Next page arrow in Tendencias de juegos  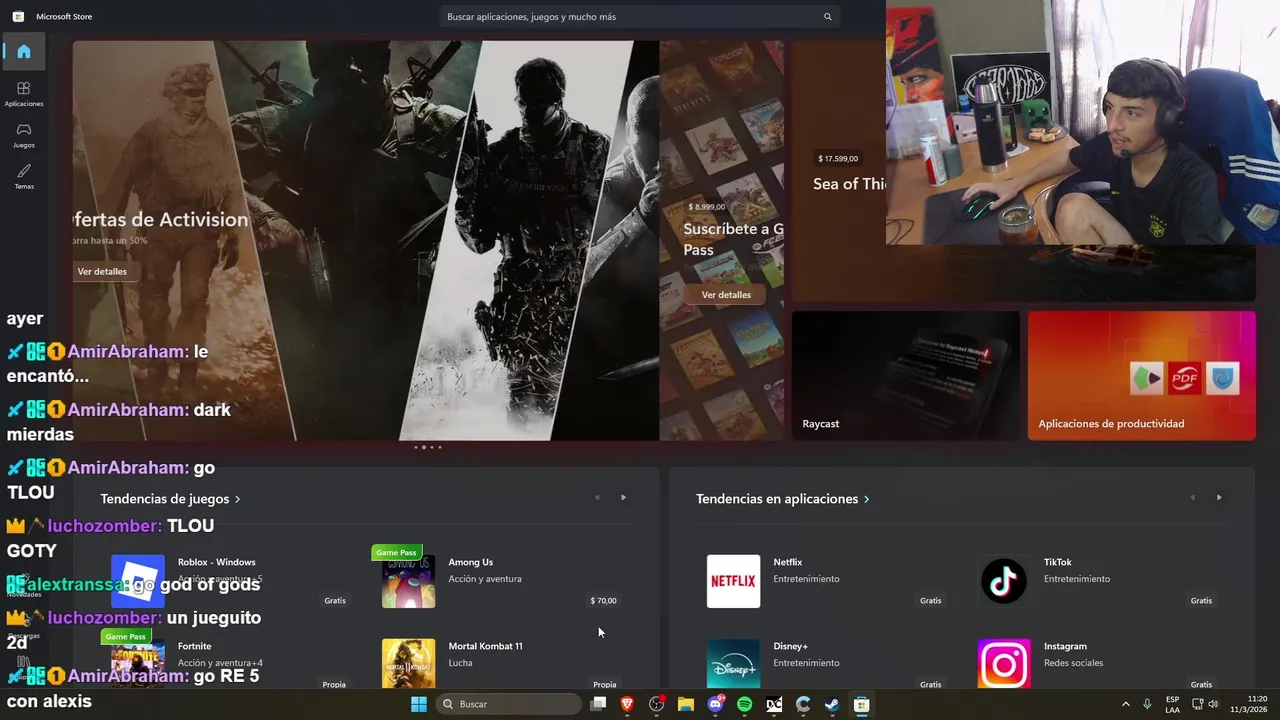[x=623, y=497]
